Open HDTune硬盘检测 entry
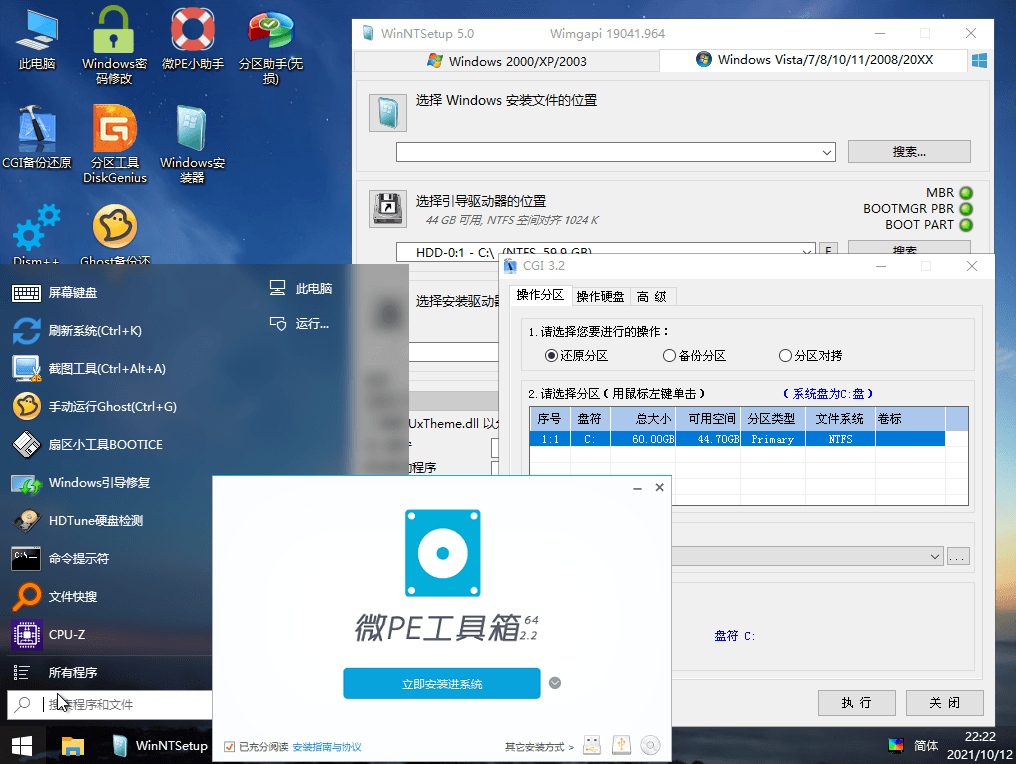This screenshot has height=764, width=1016. coord(78,520)
